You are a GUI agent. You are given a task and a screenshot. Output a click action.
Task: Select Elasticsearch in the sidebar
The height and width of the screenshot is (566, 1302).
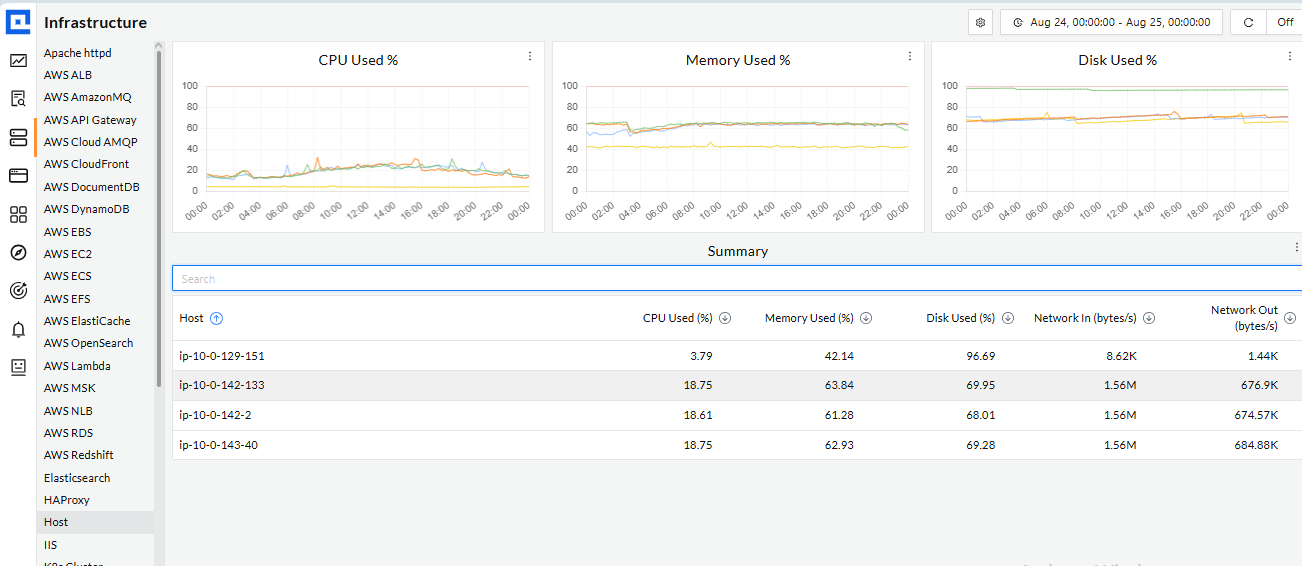(x=77, y=478)
